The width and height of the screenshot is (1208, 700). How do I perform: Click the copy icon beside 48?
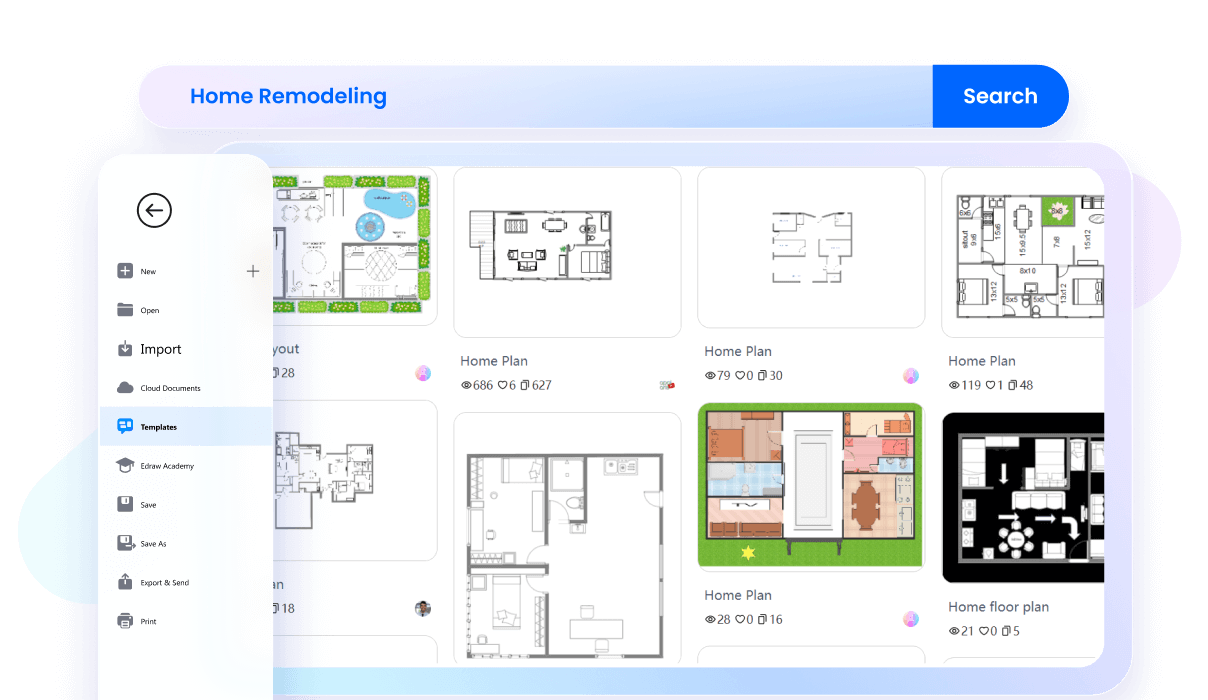click(1013, 385)
